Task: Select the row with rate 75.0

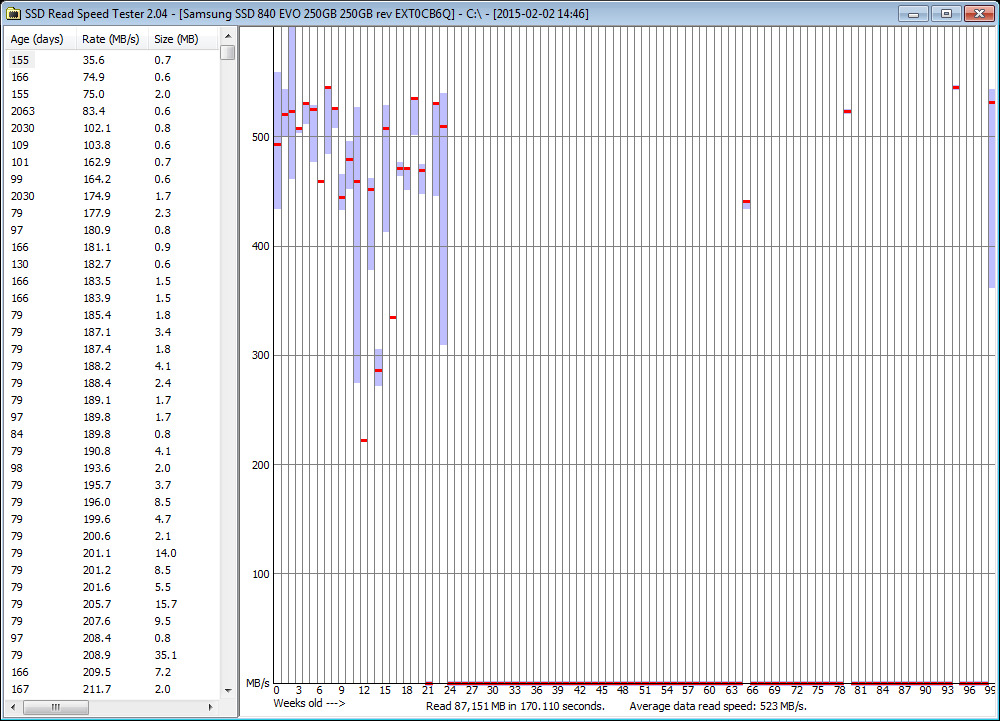Action: point(112,94)
